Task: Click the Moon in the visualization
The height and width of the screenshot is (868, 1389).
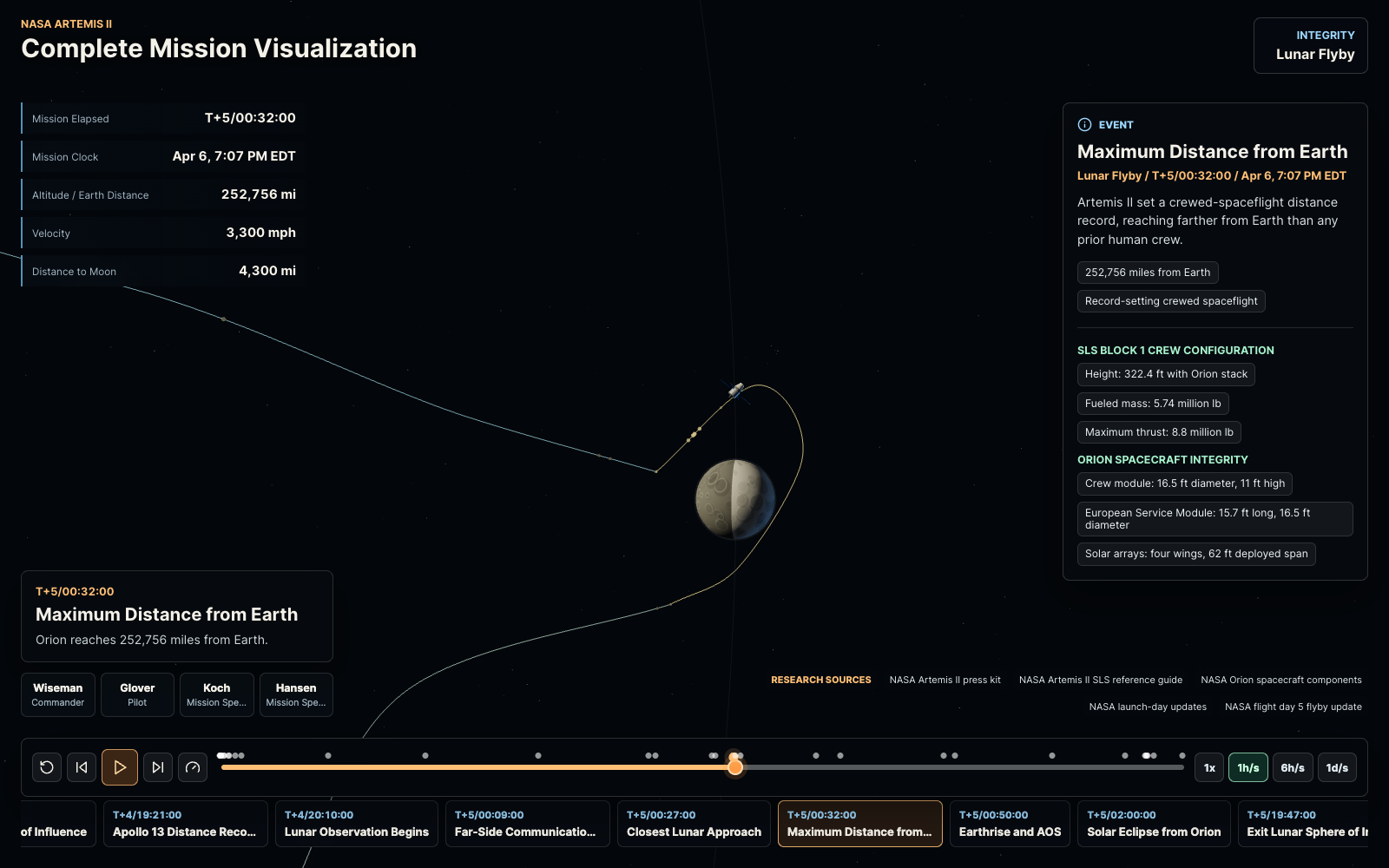Action: coord(735,500)
